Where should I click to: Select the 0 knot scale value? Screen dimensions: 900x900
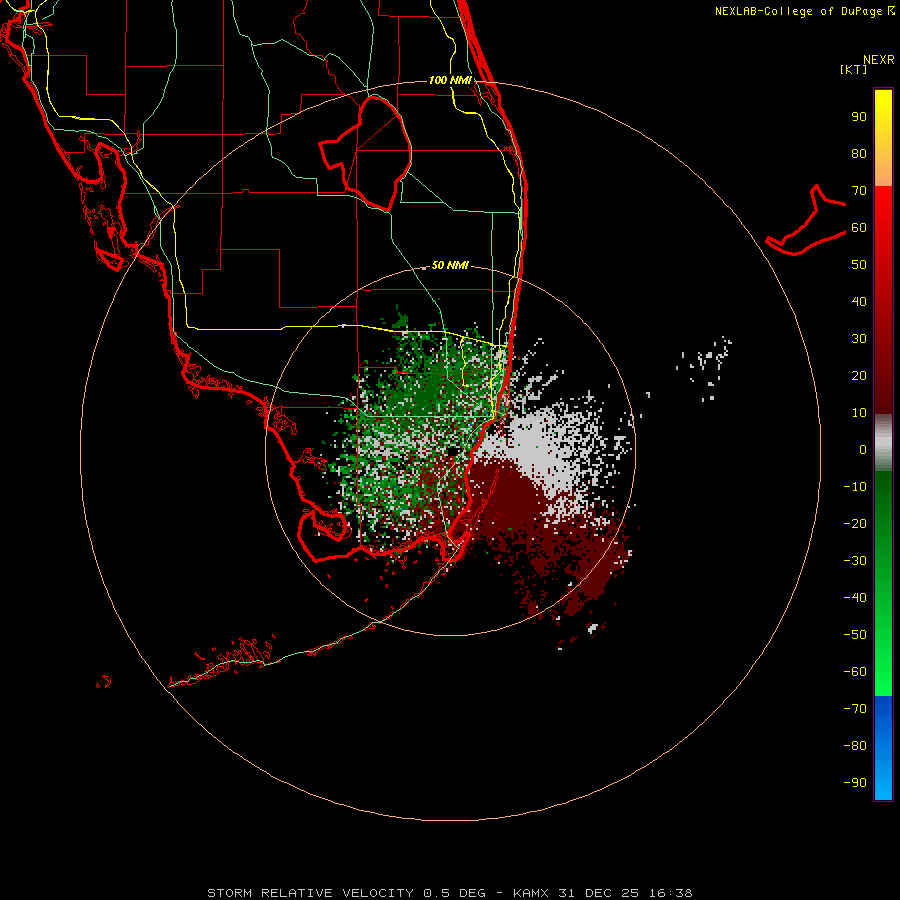pyautogui.click(x=863, y=449)
